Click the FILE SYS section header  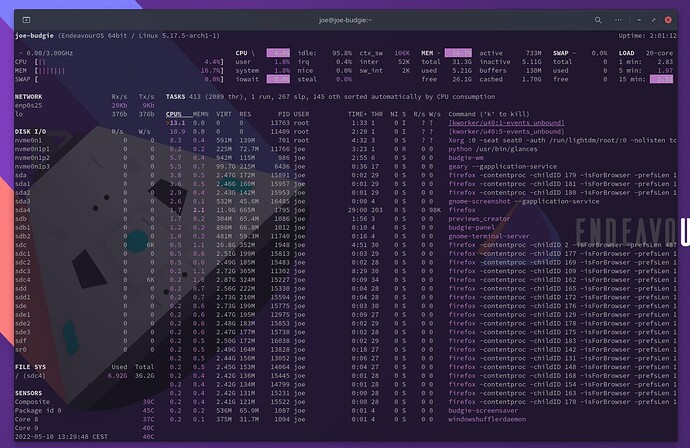pyautogui.click(x=30, y=367)
